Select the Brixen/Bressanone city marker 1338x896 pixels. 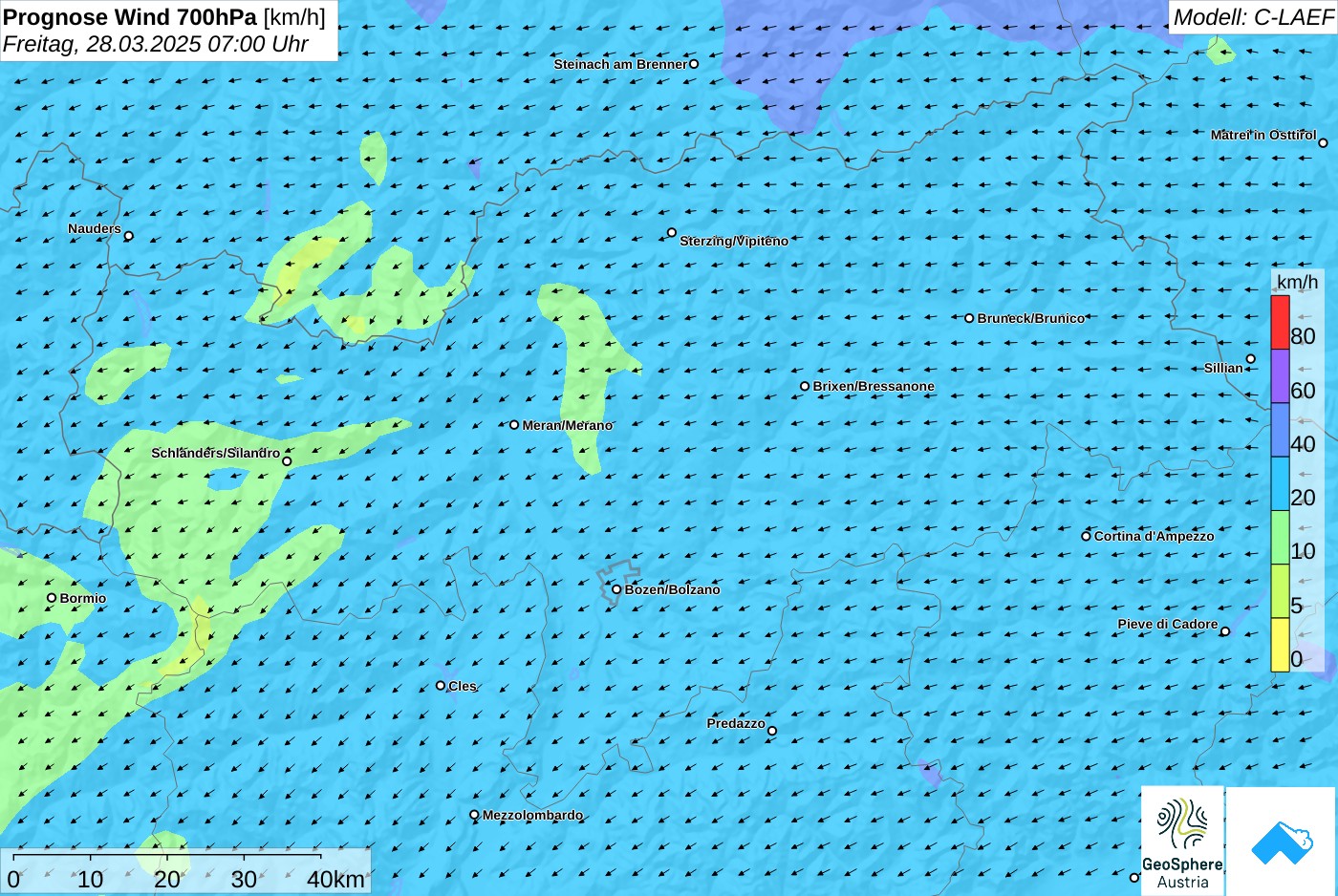coord(805,387)
